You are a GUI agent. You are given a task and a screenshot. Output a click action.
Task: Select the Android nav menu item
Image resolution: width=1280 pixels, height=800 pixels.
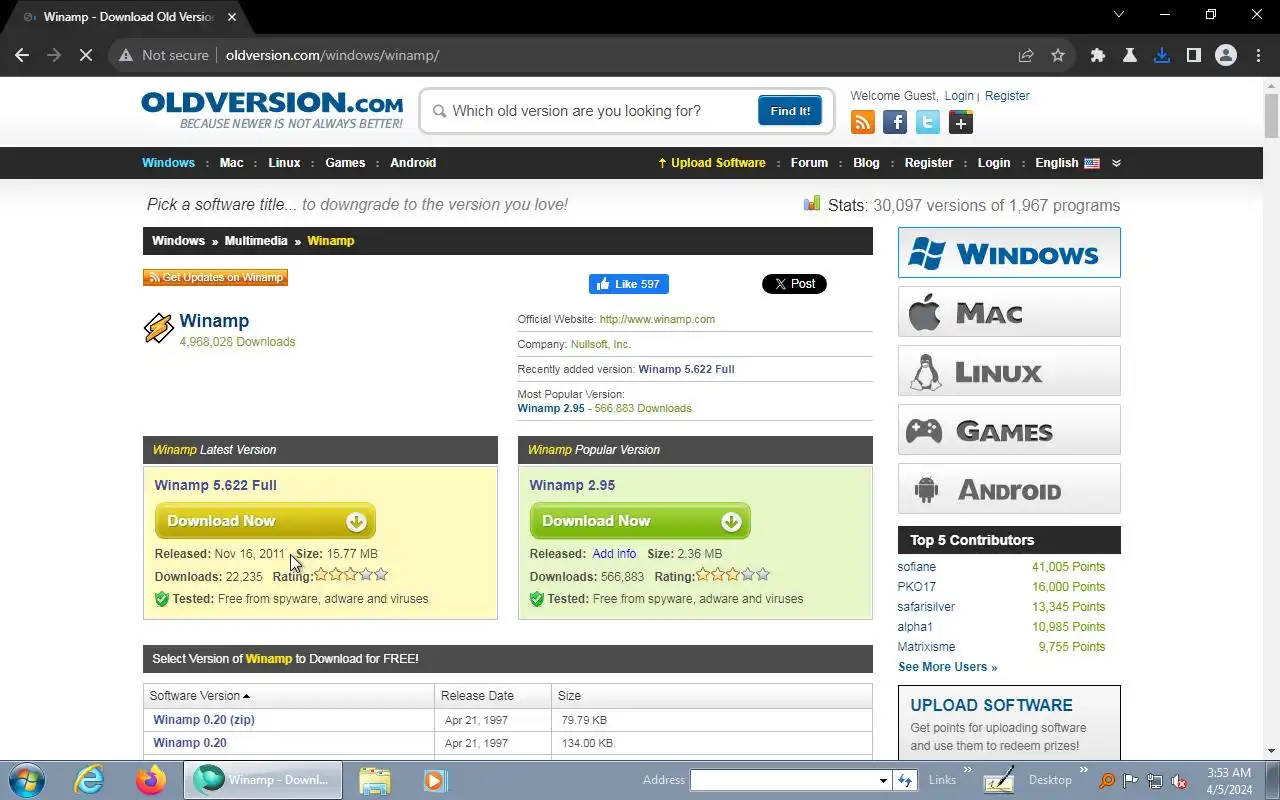(x=413, y=163)
